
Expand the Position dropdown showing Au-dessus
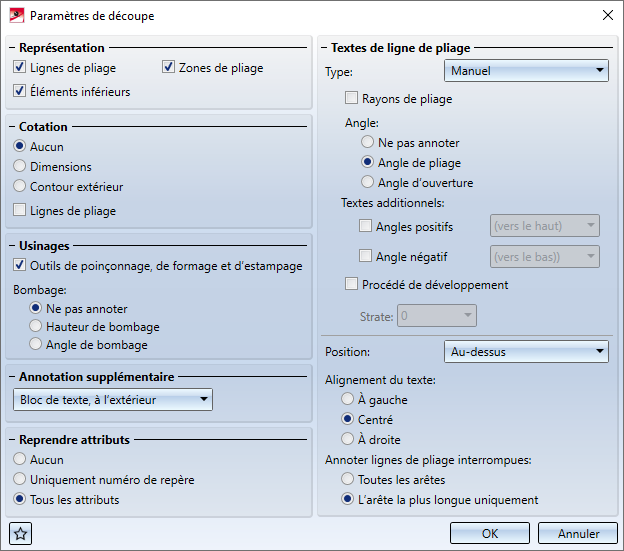pos(526,351)
